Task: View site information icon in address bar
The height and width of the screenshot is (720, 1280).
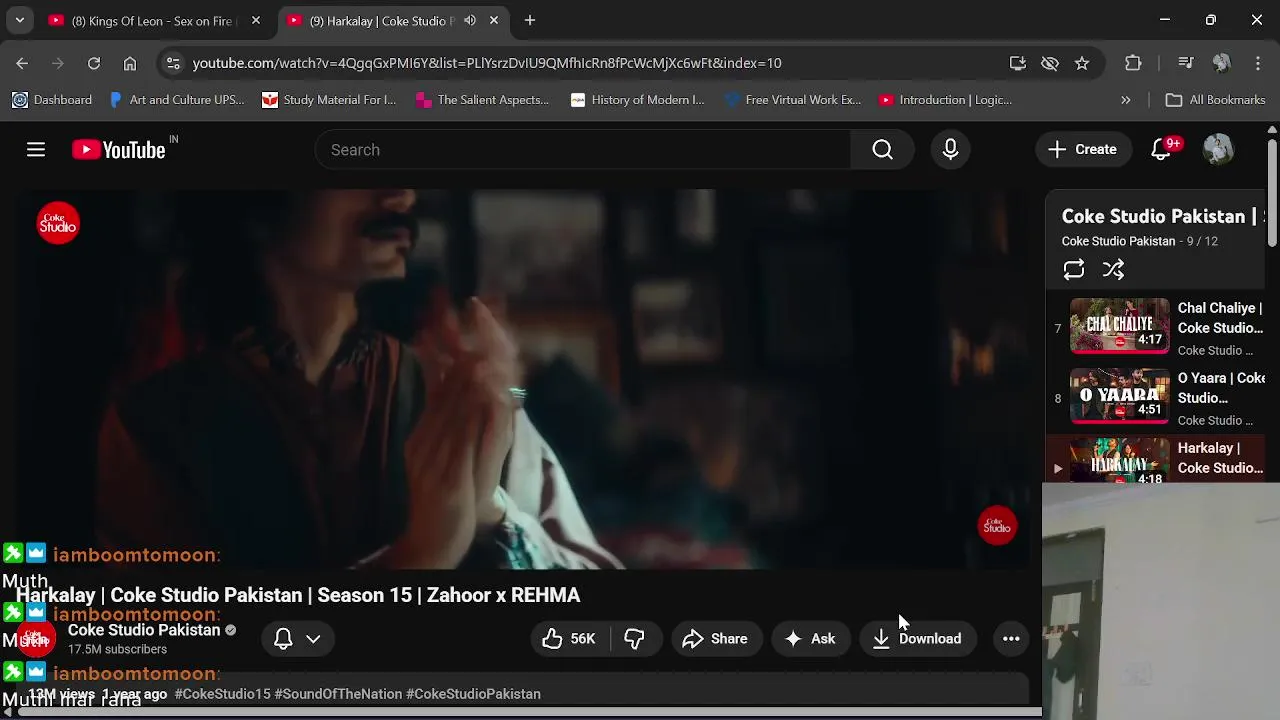Action: 173,63
